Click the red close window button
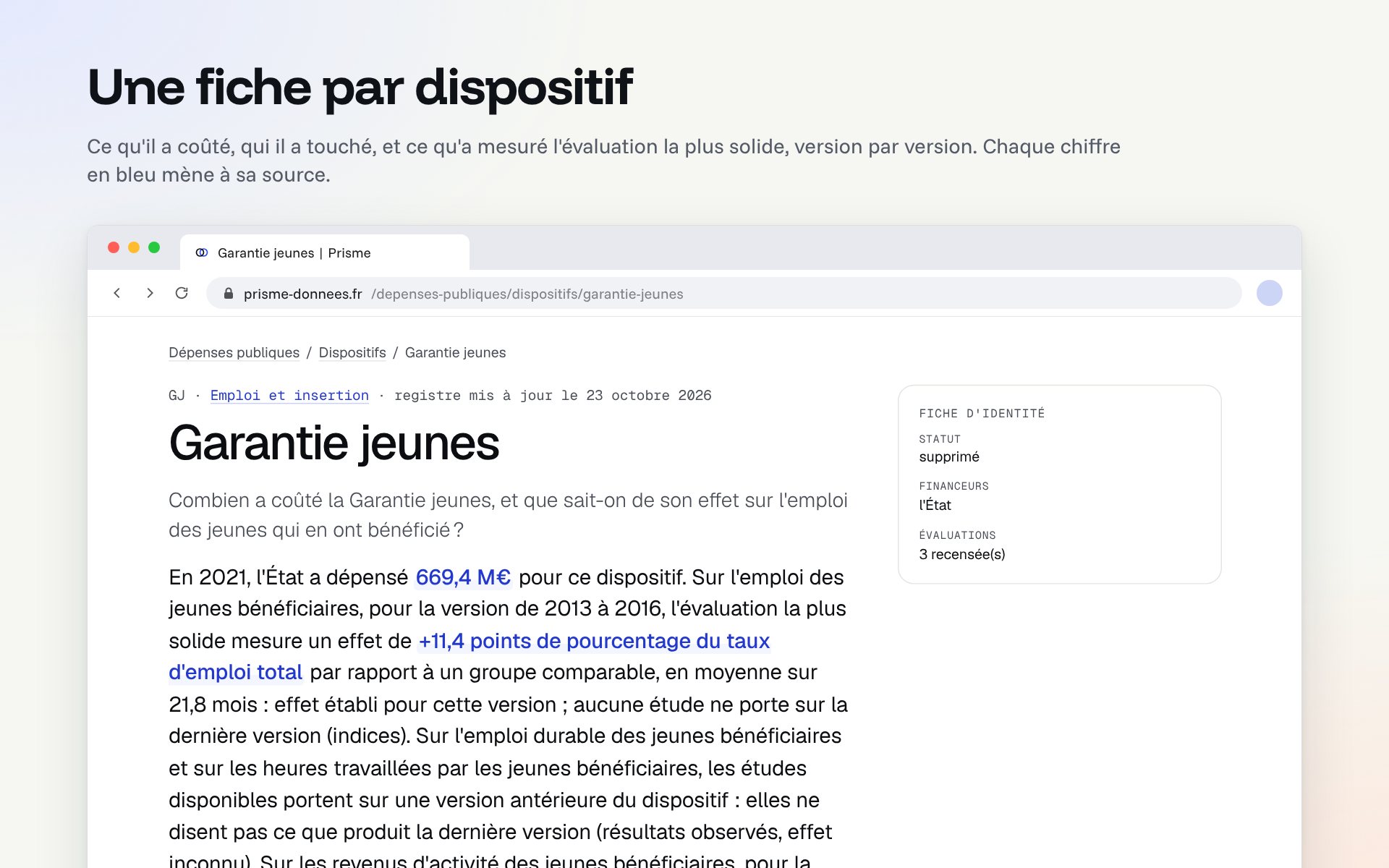 point(114,247)
